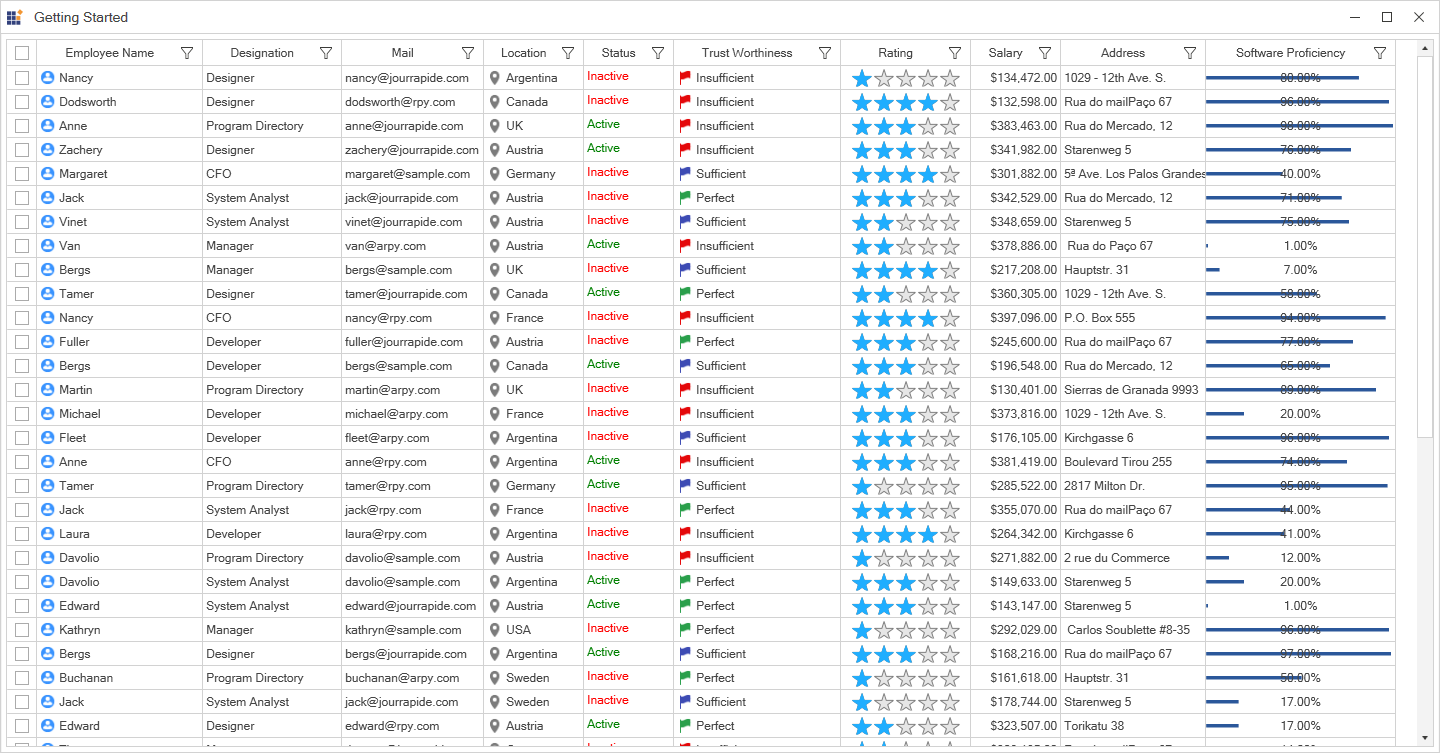Check the row checkbox for Margaret
1440x753 pixels.
point(22,174)
